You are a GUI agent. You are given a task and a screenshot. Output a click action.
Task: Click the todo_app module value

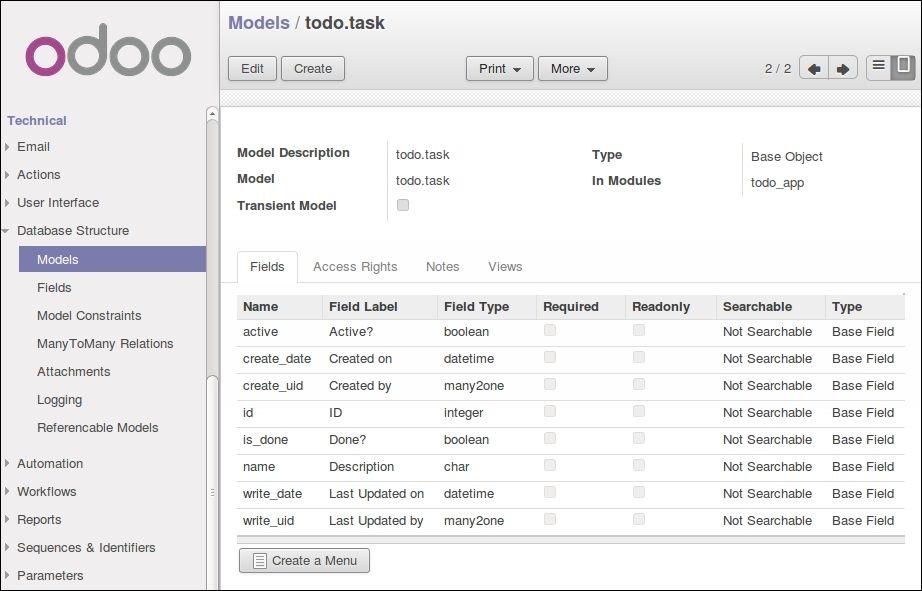coord(777,183)
